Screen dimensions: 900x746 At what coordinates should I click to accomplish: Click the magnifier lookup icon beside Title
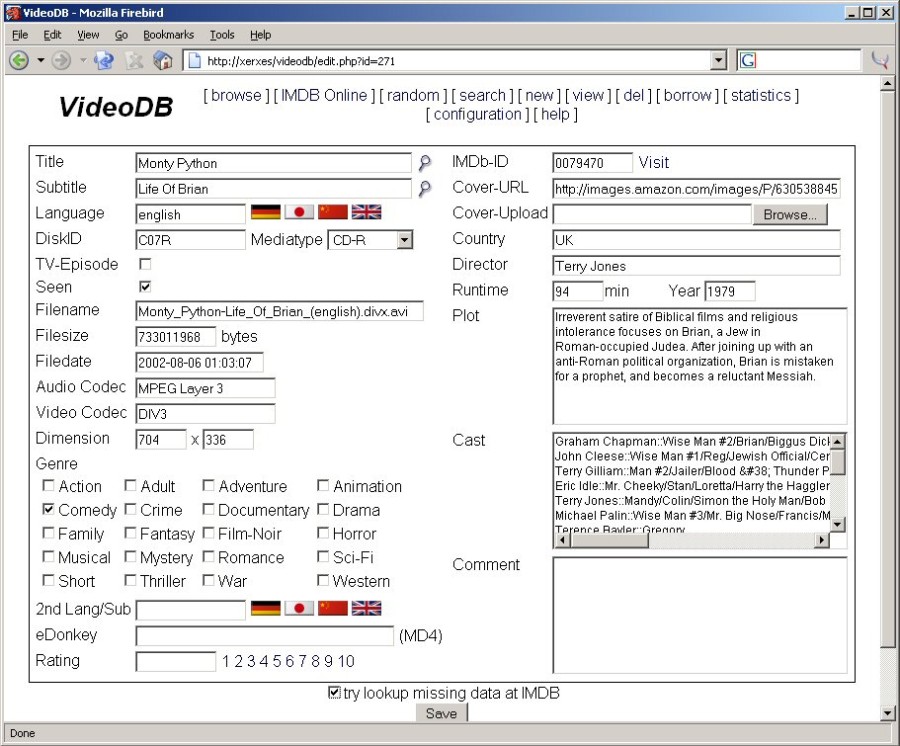pyautogui.click(x=425, y=163)
